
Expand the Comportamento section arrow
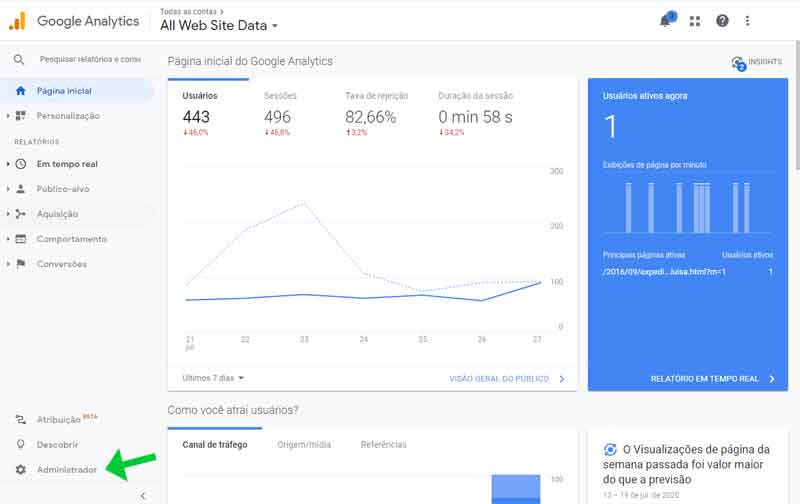8,239
